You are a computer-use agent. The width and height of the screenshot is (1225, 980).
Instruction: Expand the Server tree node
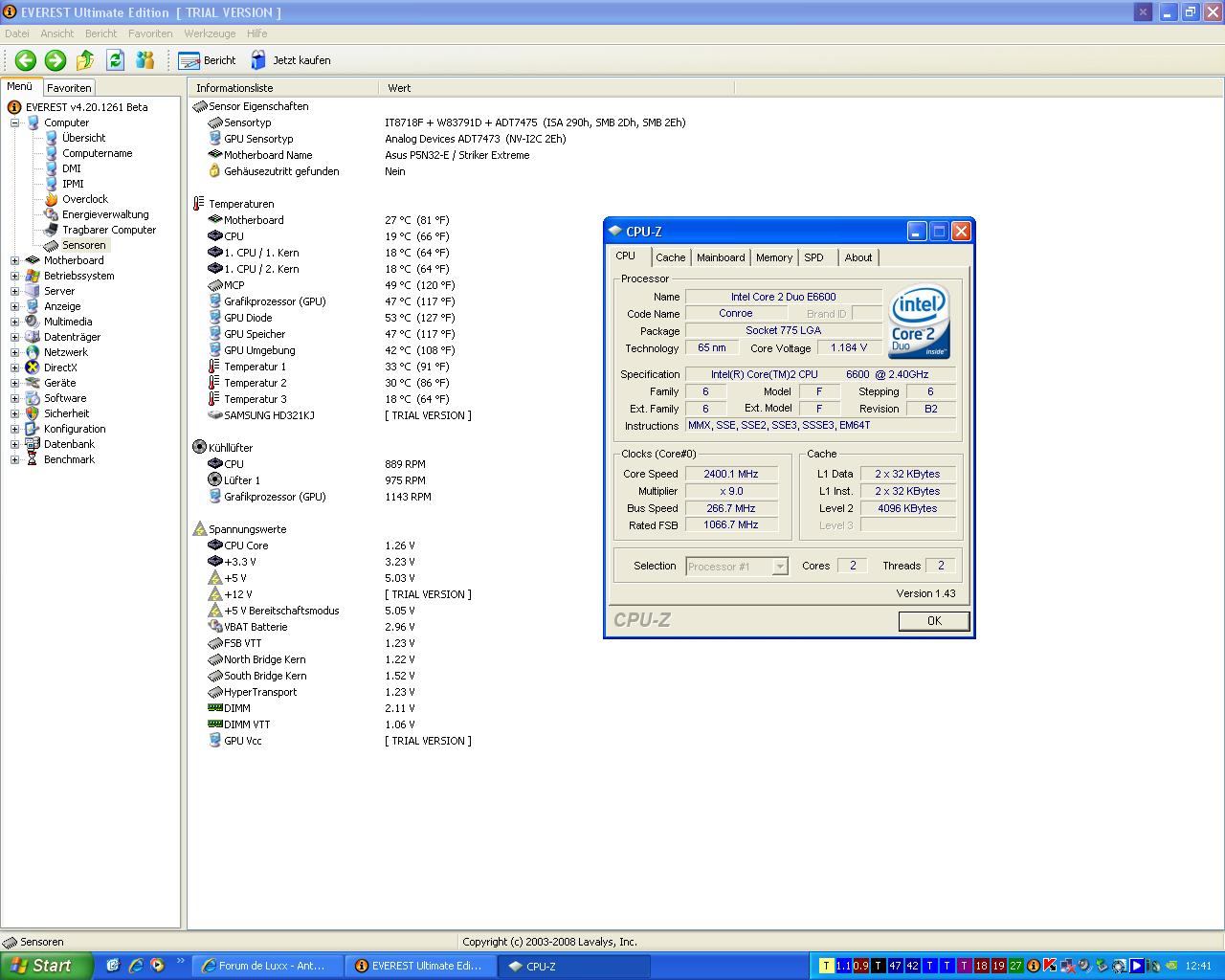point(14,291)
